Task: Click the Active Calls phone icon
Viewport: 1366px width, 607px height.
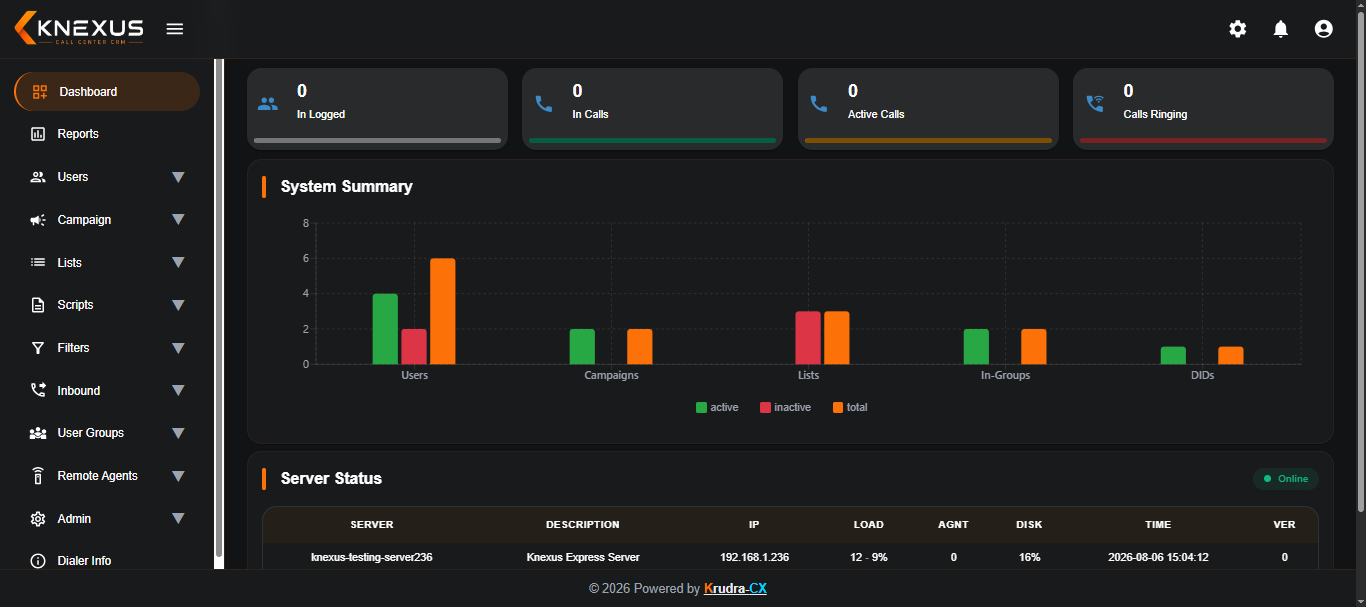Action: pos(819,103)
